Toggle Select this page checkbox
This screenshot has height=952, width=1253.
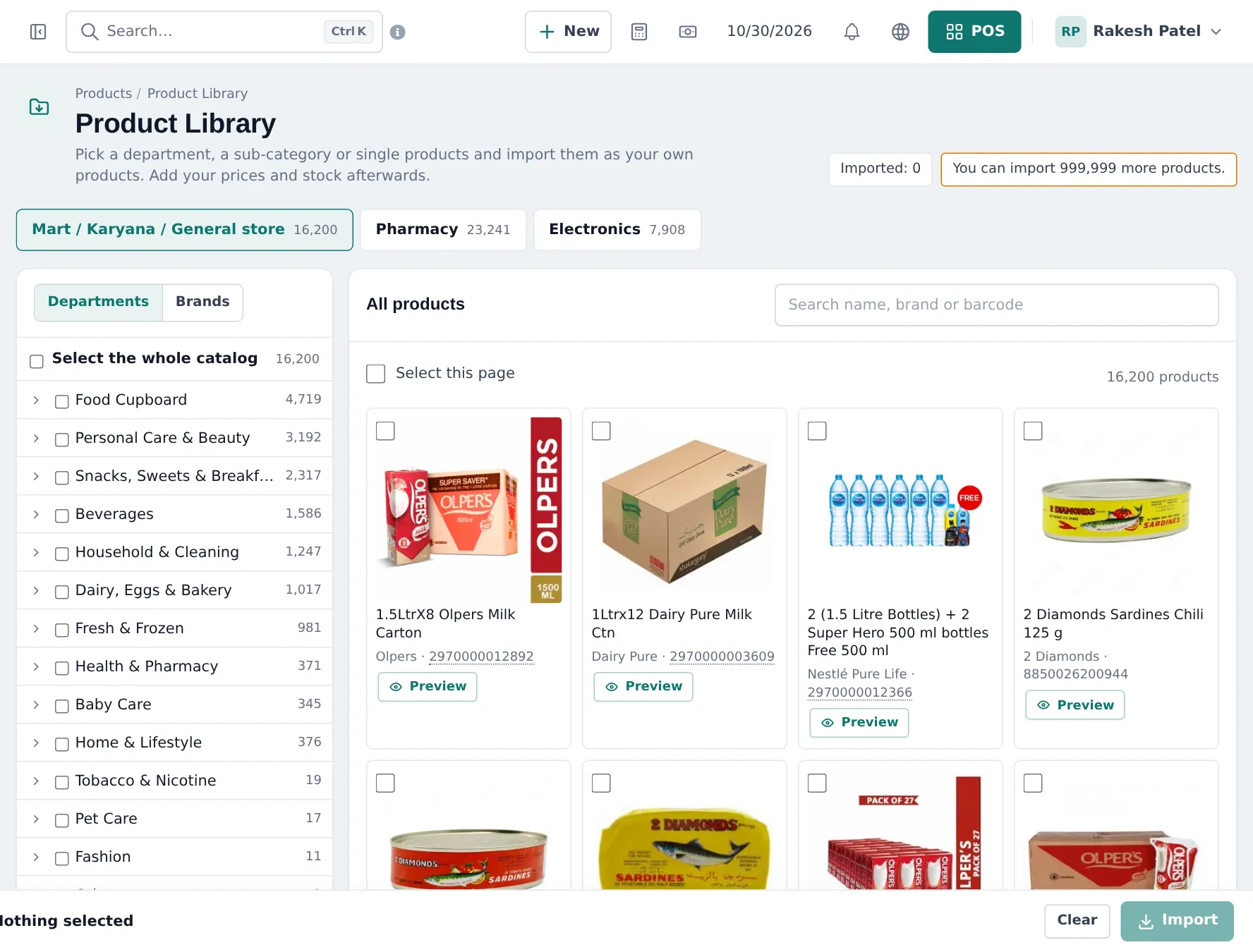point(376,374)
